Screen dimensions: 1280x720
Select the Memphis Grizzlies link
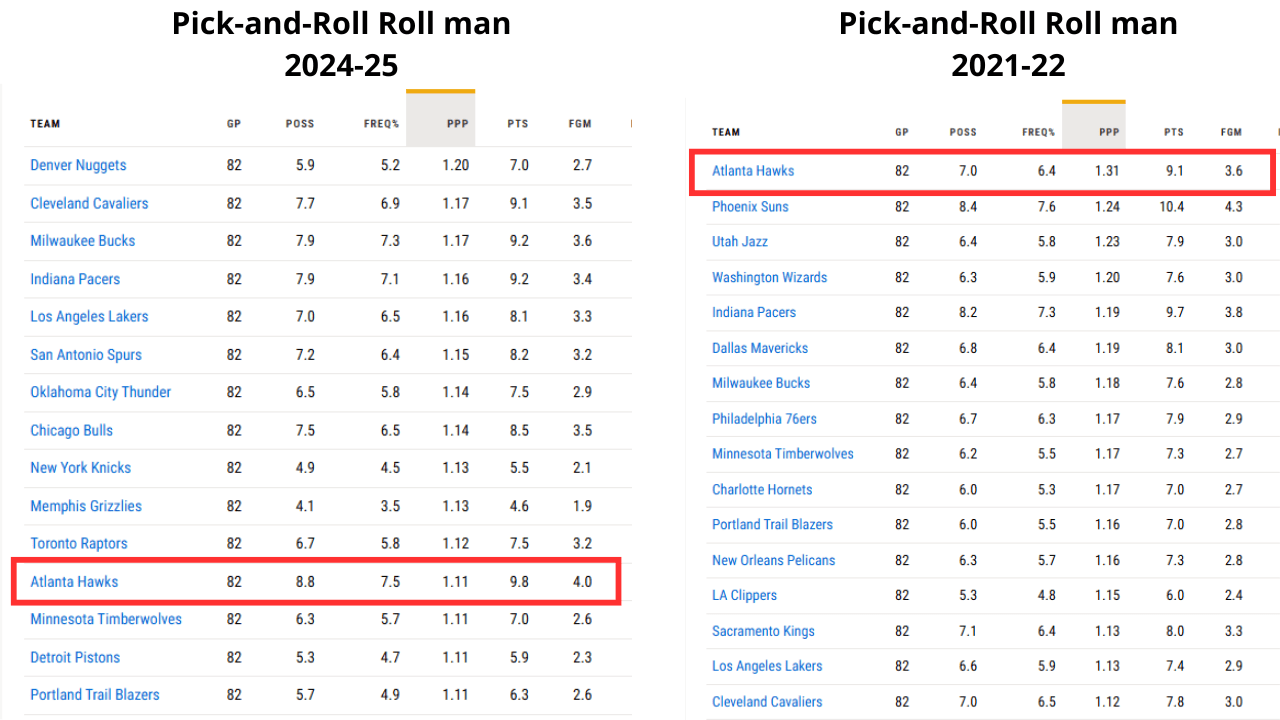pos(86,506)
